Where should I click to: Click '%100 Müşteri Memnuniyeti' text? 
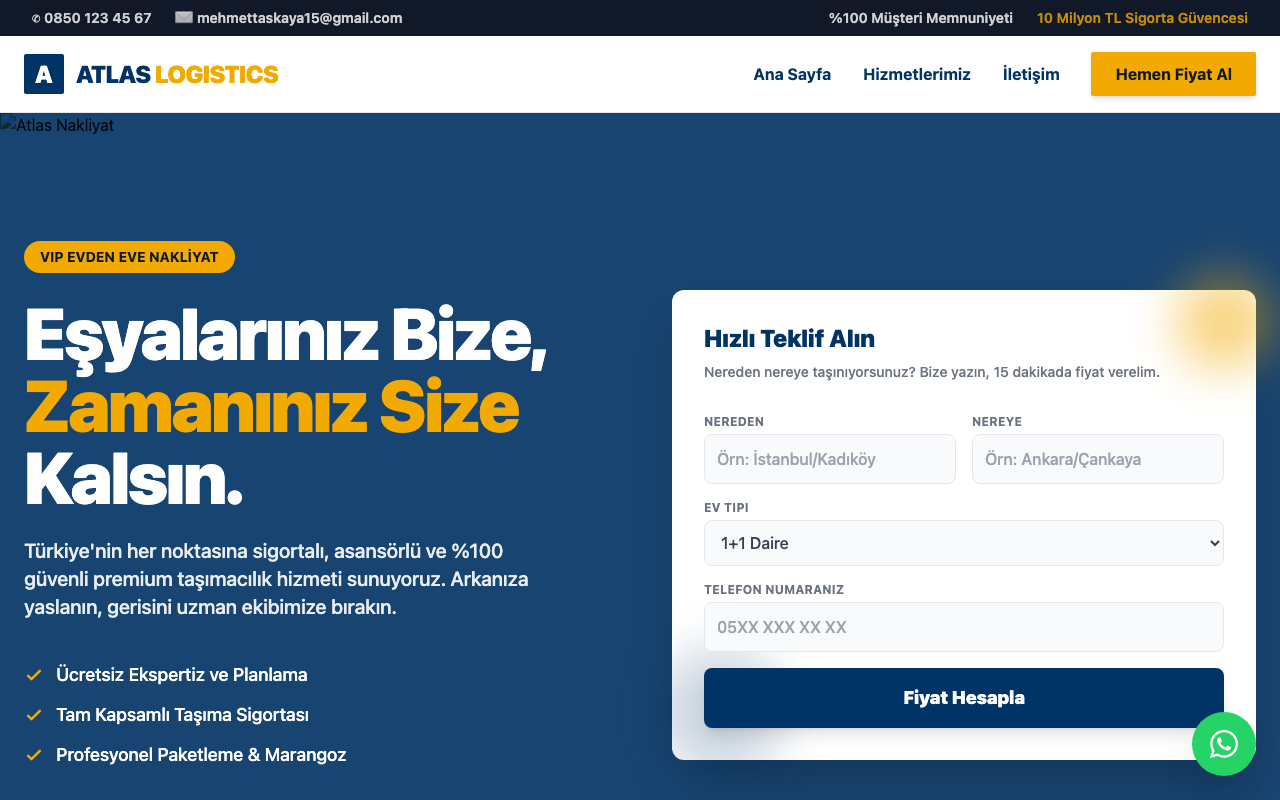click(x=921, y=18)
